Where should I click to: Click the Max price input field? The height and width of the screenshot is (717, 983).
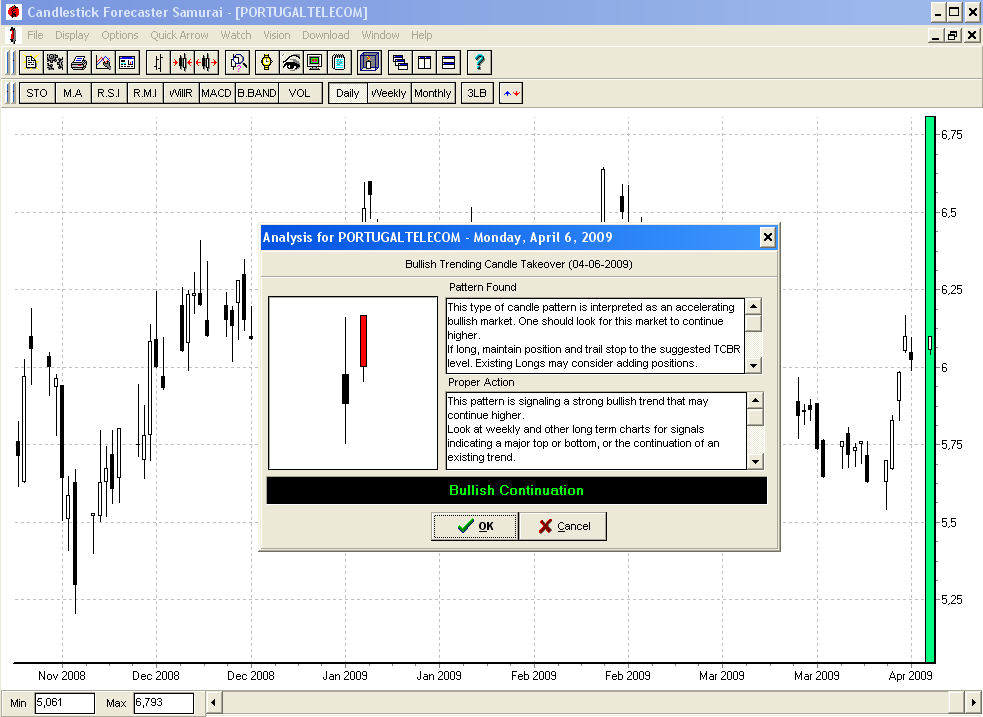pos(164,703)
